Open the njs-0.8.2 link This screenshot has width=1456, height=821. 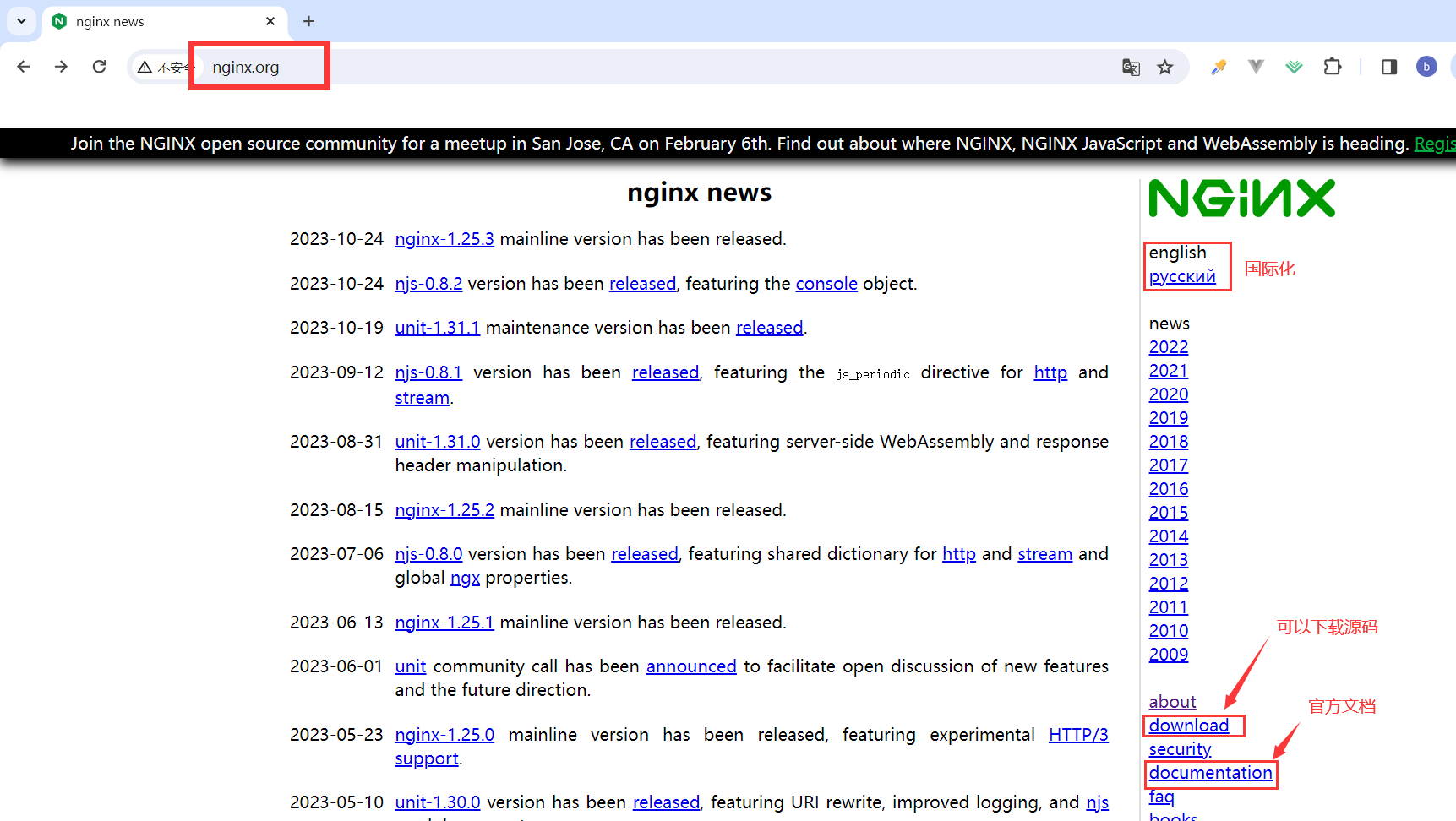[428, 284]
